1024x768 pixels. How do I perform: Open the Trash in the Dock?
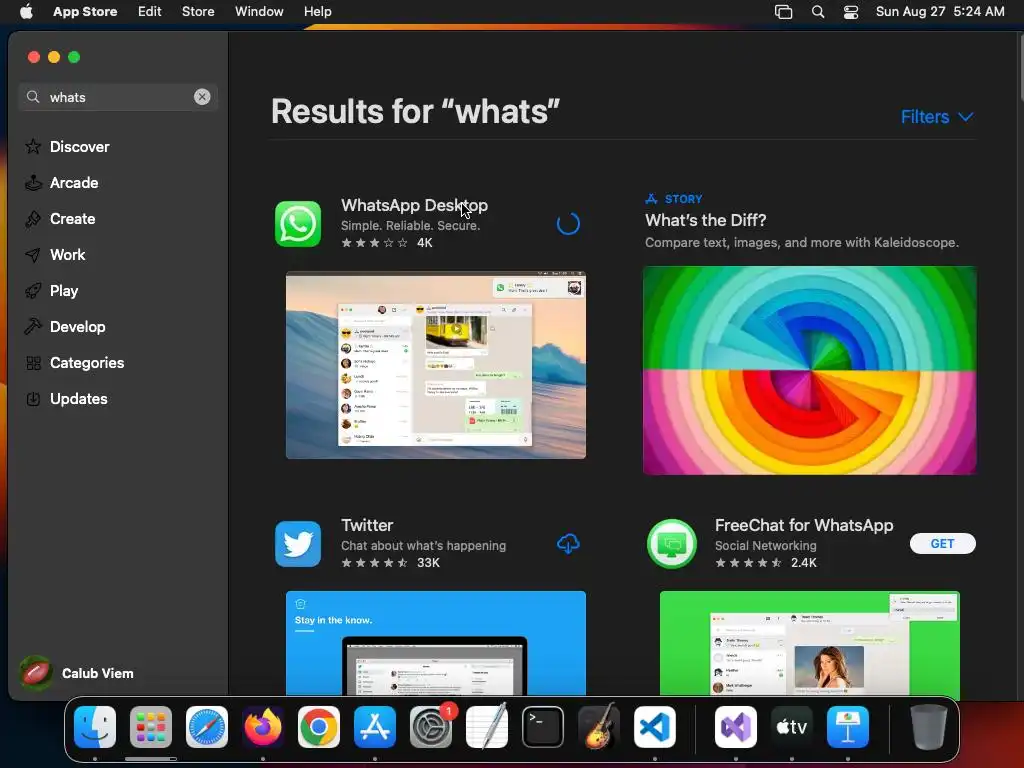click(929, 727)
